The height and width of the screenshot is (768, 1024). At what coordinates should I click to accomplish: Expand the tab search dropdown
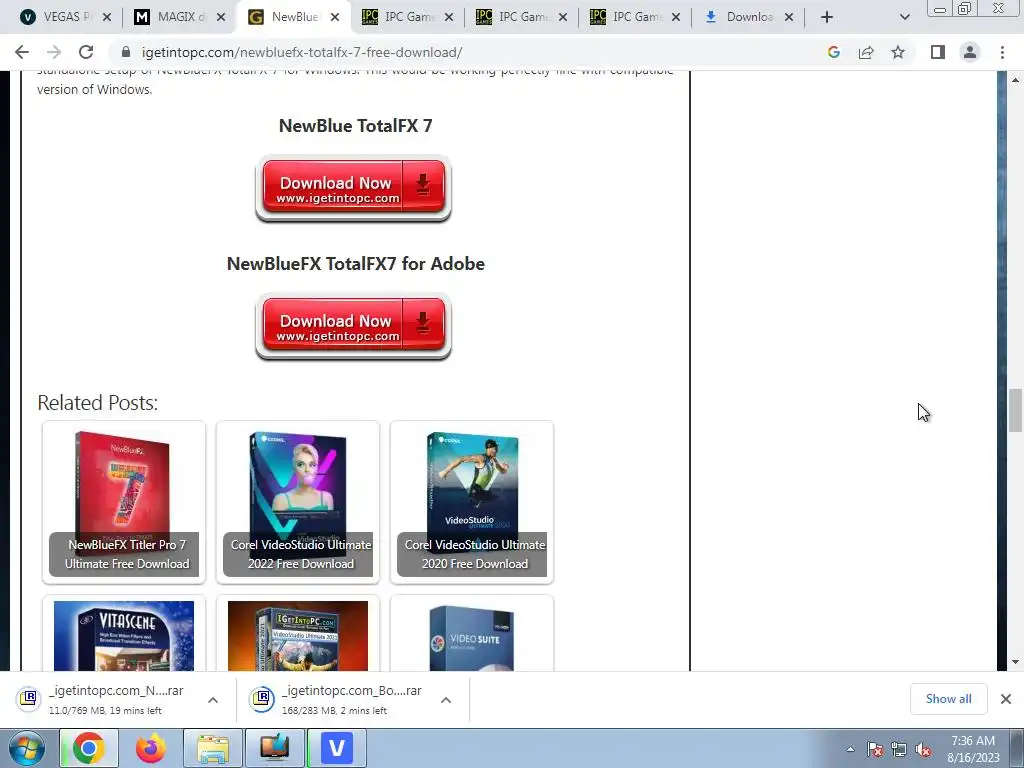coord(904,17)
